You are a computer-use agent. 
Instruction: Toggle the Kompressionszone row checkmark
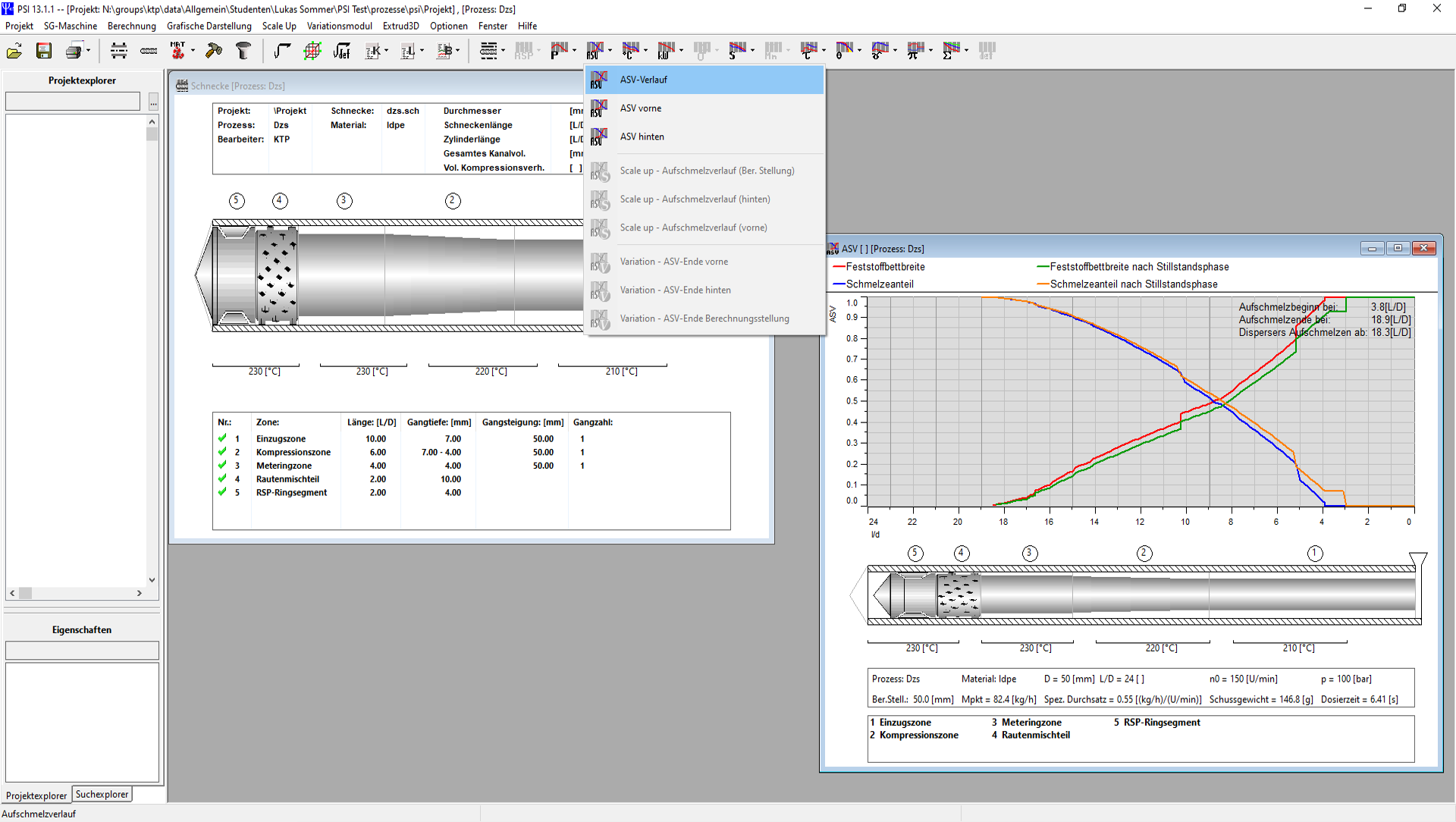click(x=222, y=452)
